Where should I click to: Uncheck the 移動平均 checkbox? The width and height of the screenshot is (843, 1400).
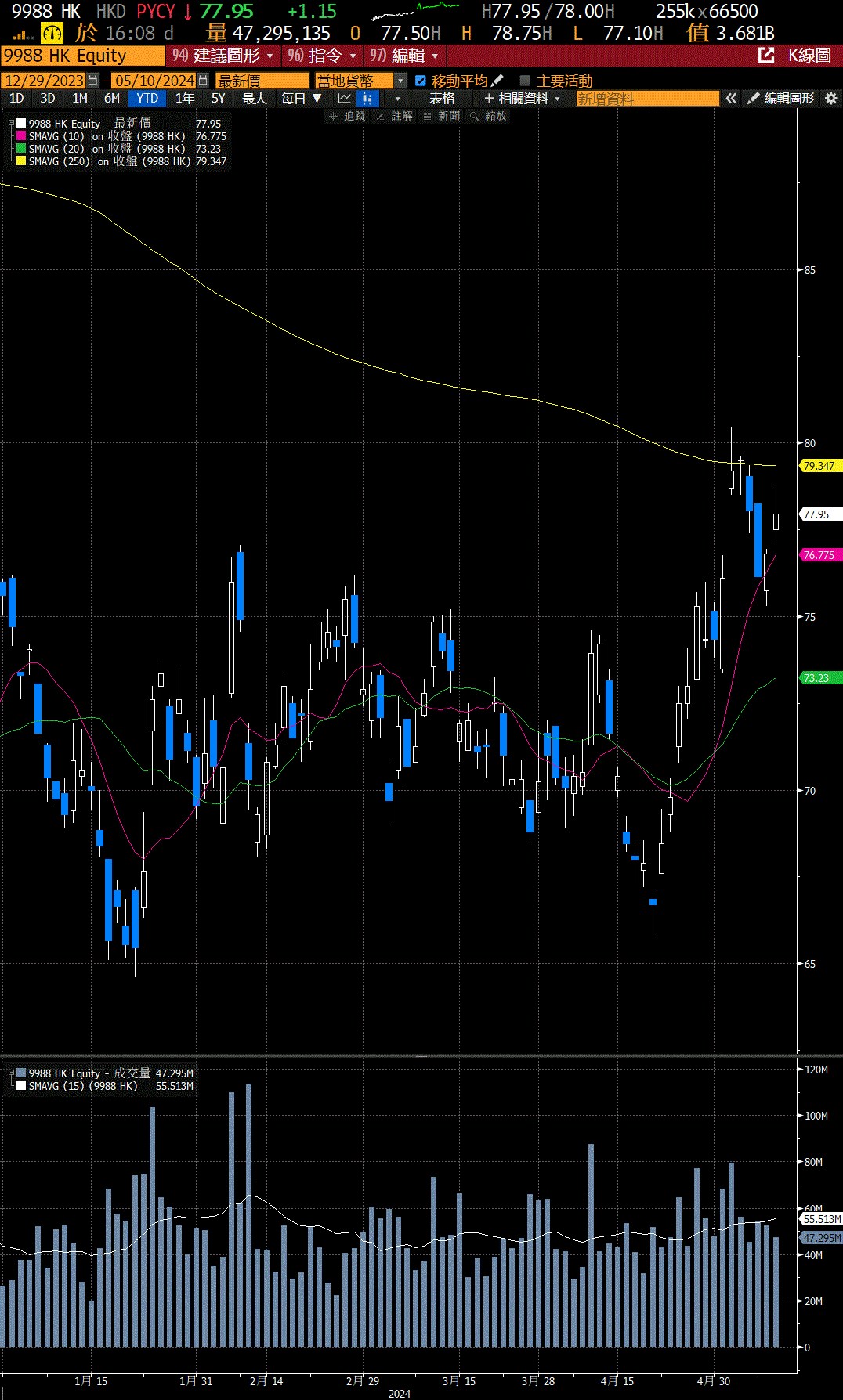(x=421, y=81)
